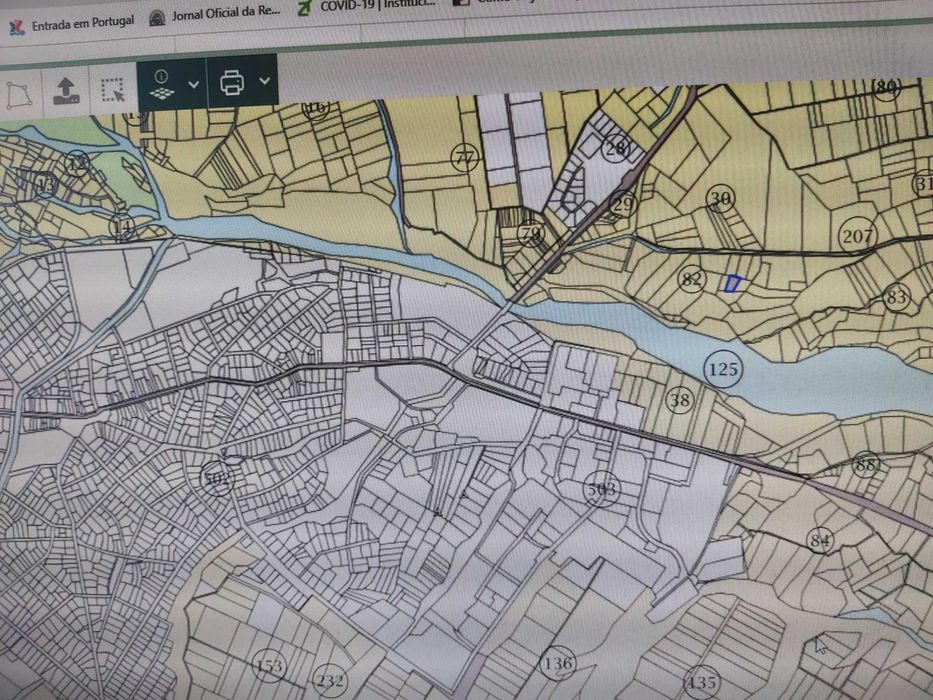Expand the identify tool dropdown arrow

tap(193, 85)
